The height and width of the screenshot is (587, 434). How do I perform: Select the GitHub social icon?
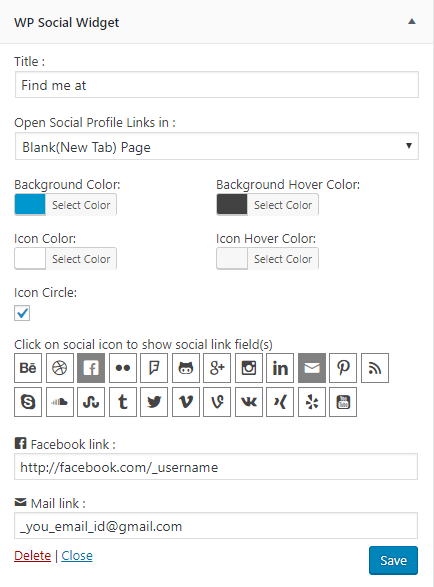point(186,368)
